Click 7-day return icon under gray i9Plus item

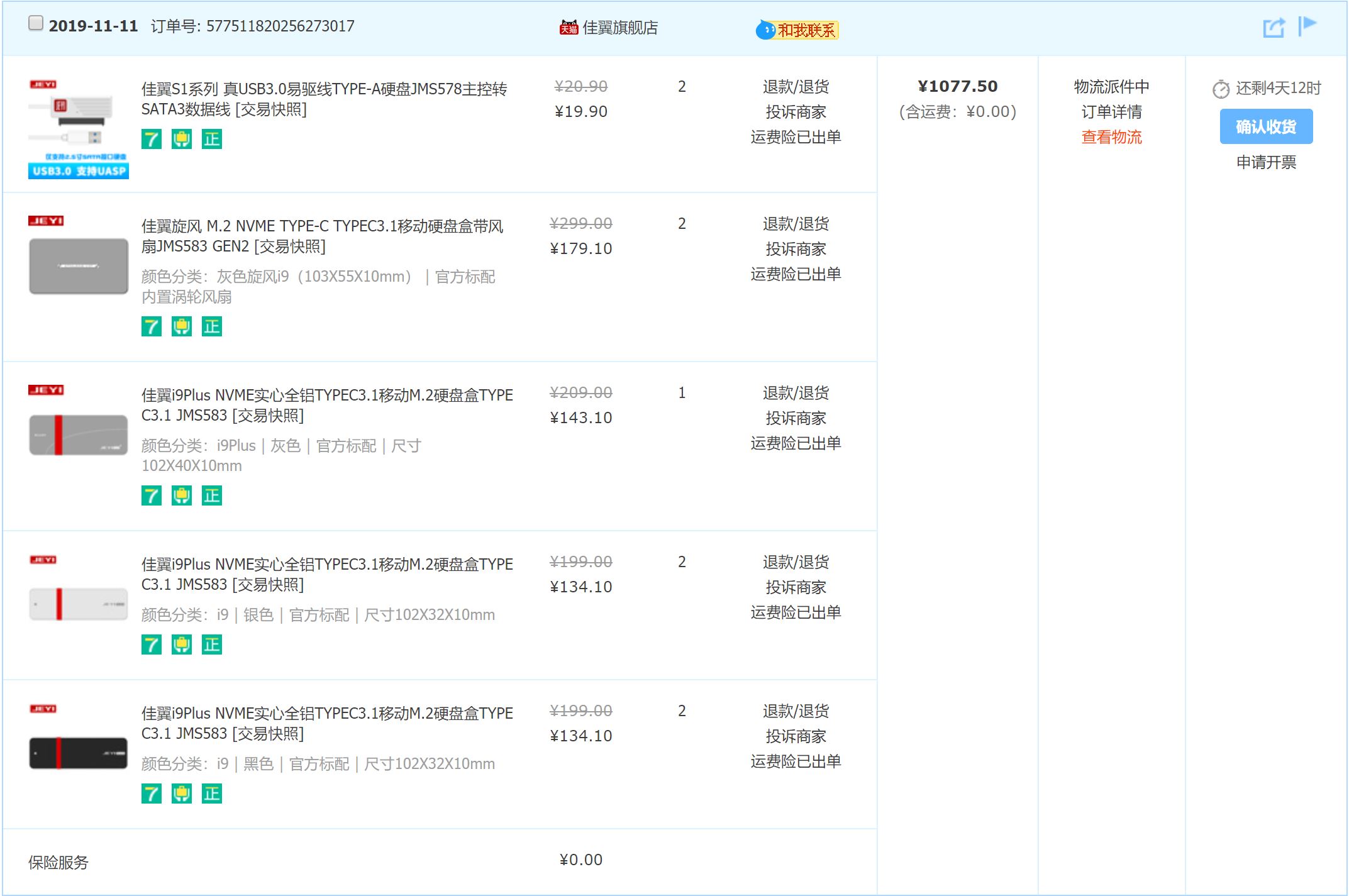pos(152,495)
